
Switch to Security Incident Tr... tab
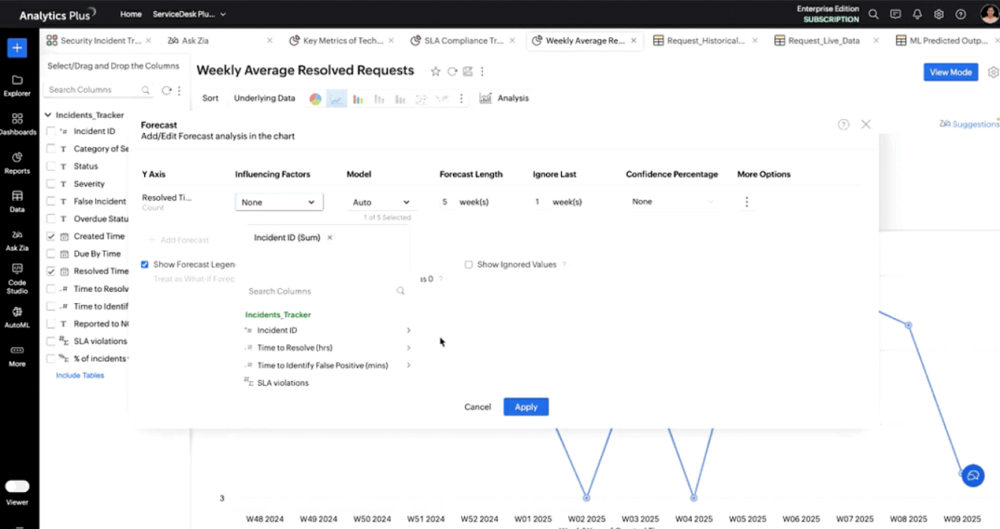click(100, 40)
